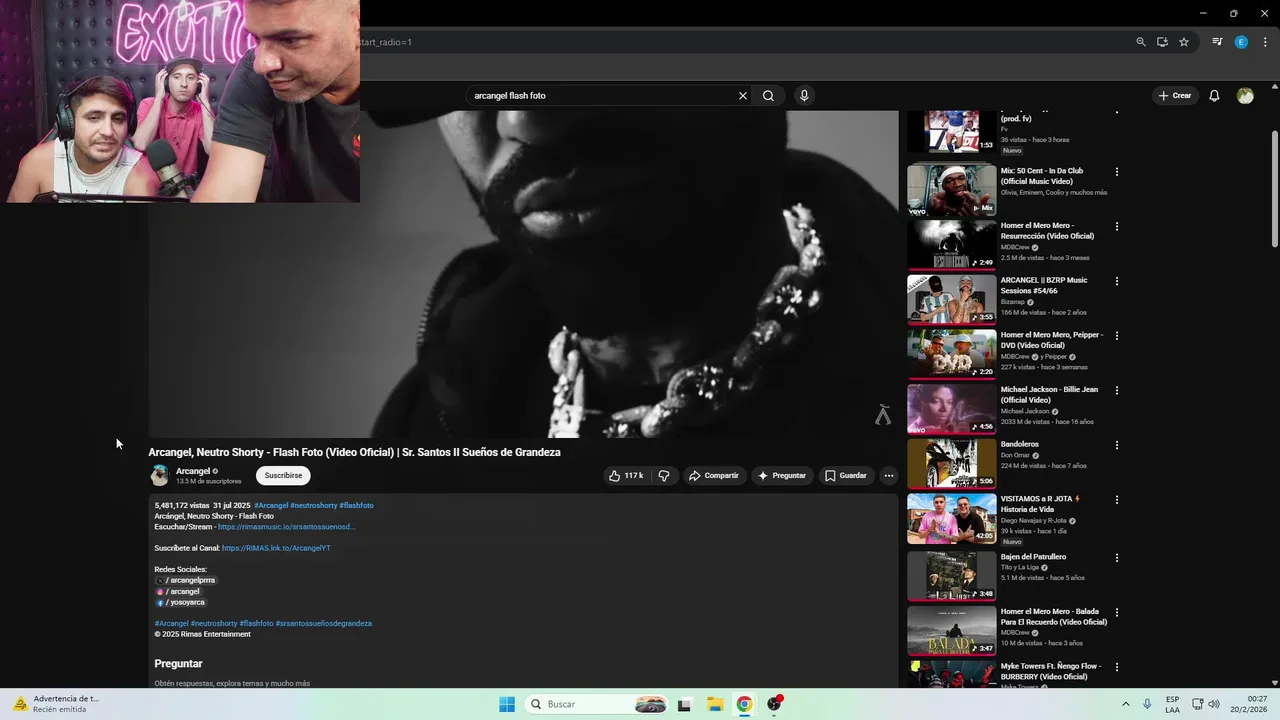Click the #srsantossueñosdegrandeza hashtag
Viewport: 1280px width, 720px height.
click(x=324, y=623)
